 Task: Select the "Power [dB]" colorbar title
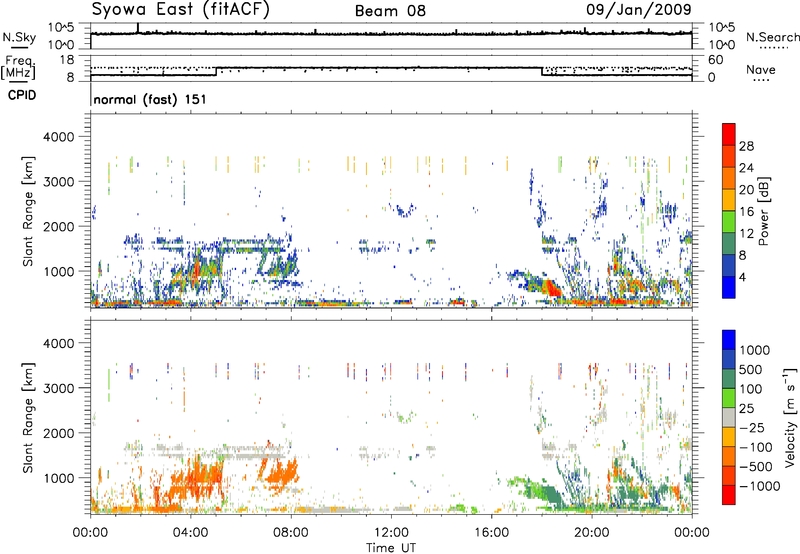[x=763, y=211]
